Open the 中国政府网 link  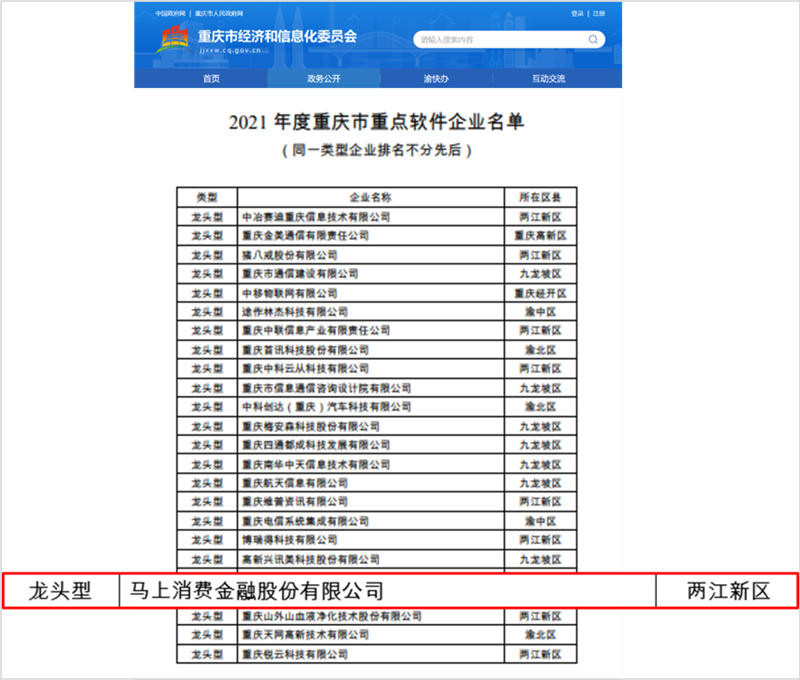point(171,13)
